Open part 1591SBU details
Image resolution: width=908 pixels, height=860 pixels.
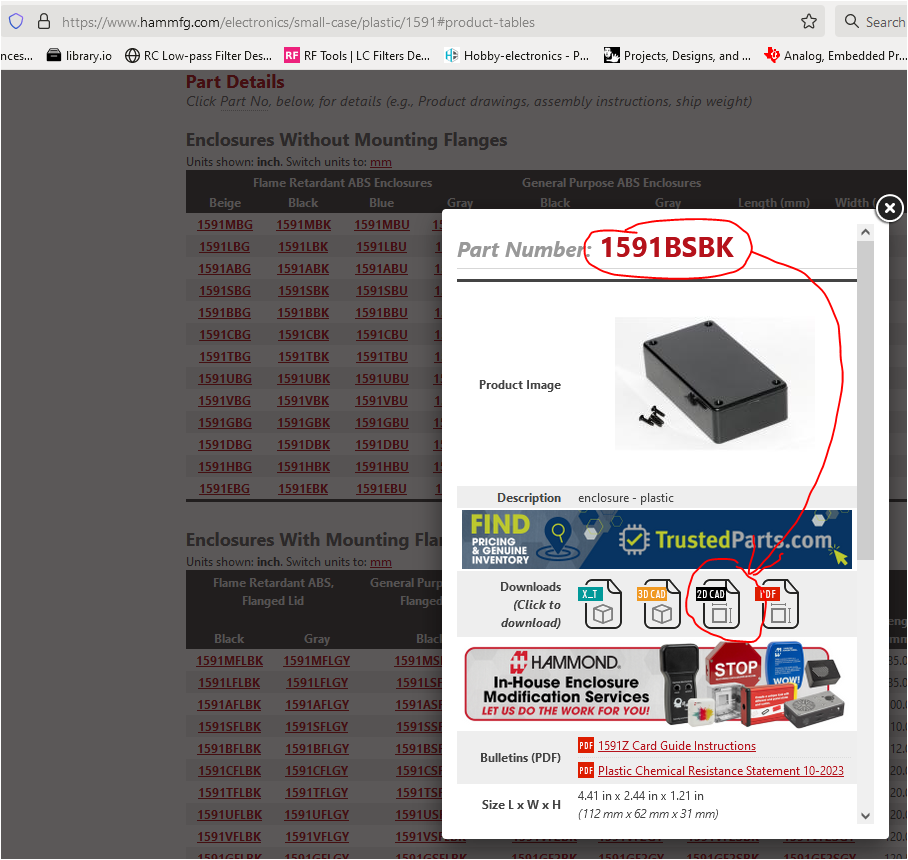[x=382, y=291]
